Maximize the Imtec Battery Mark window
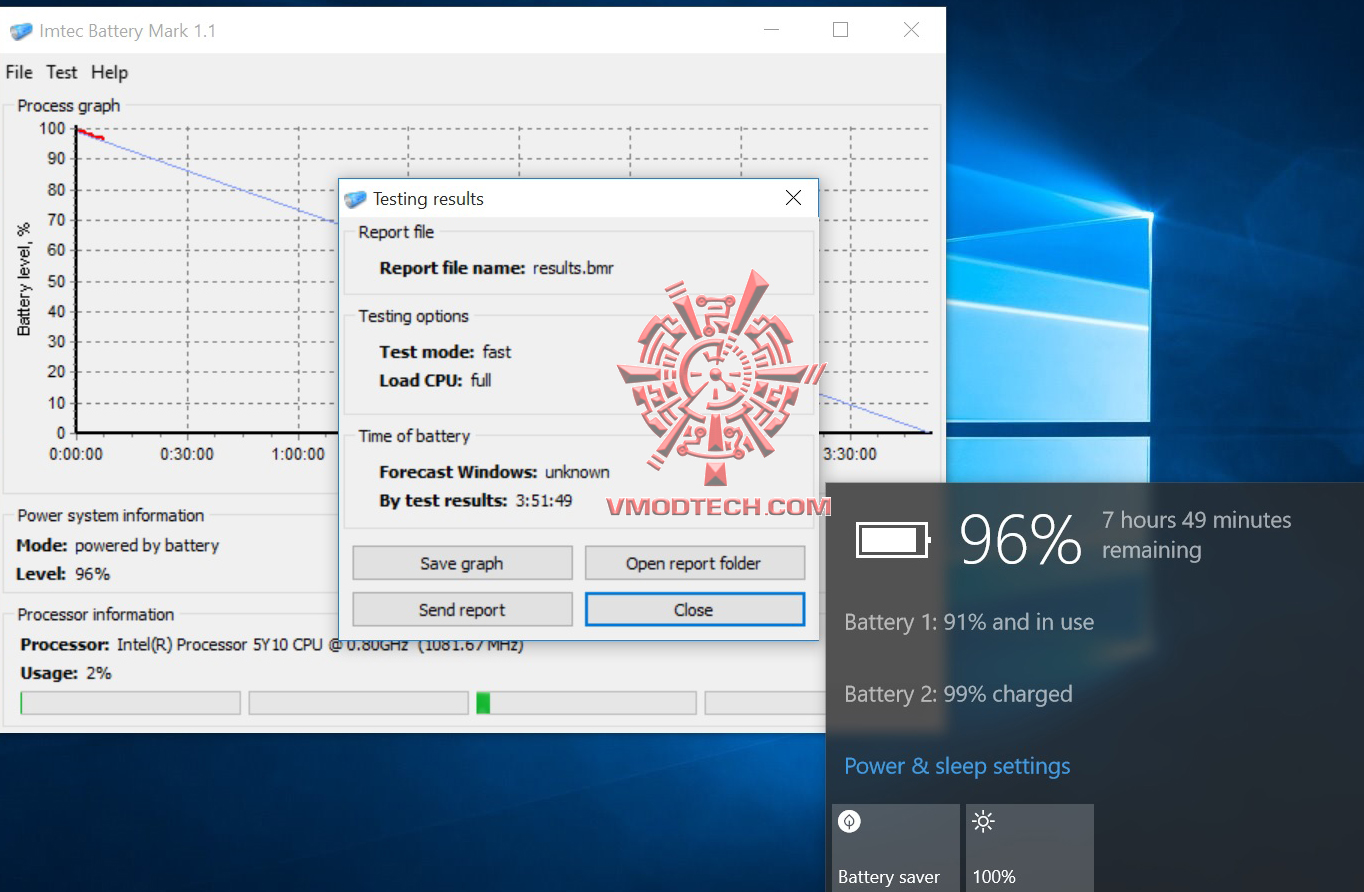Viewport: 1364px width, 892px height. pyautogui.click(x=840, y=30)
